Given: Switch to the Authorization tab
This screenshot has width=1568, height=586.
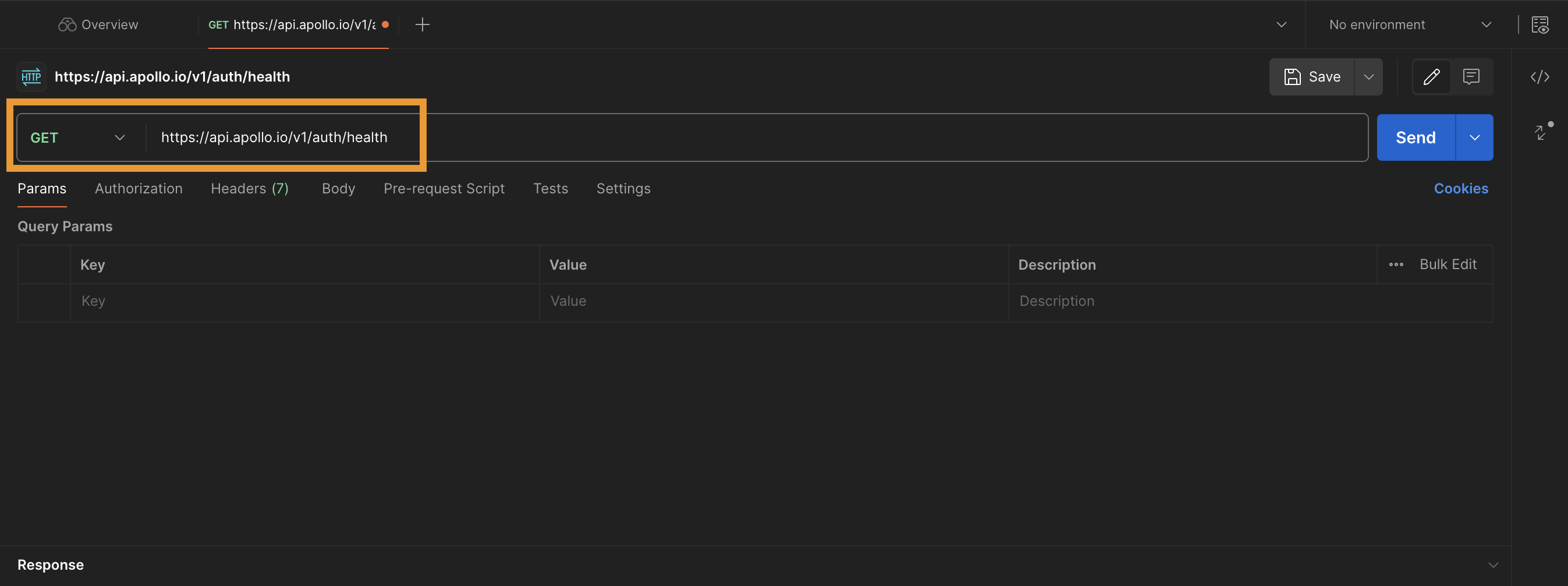Looking at the screenshot, I should pyautogui.click(x=139, y=188).
